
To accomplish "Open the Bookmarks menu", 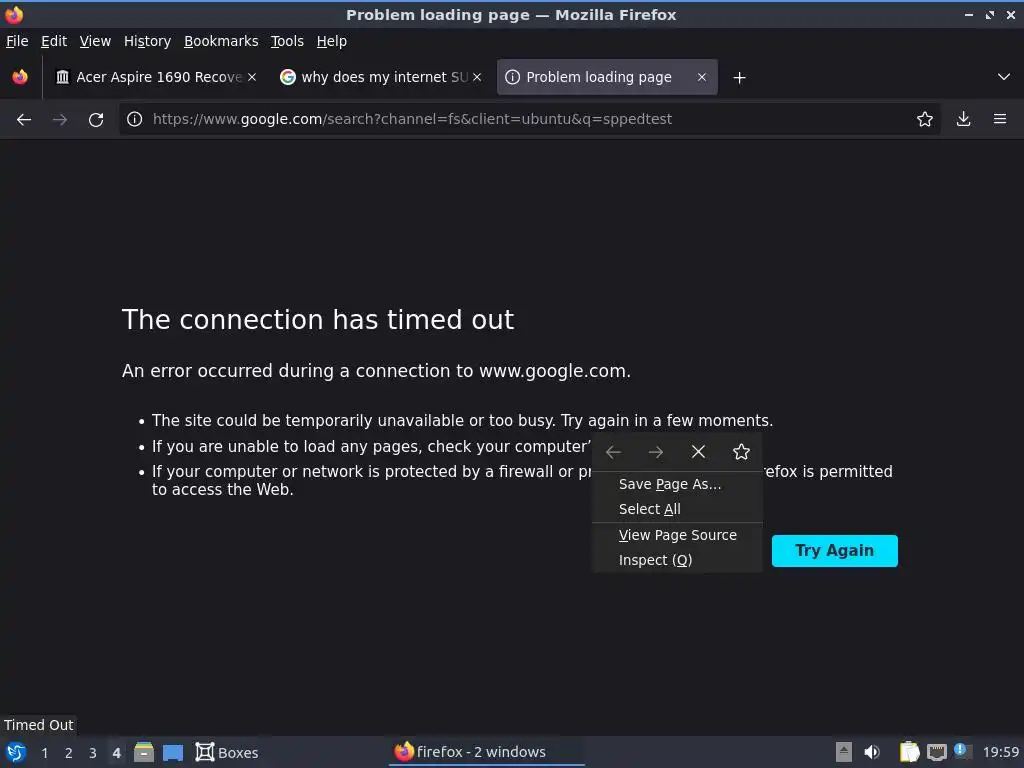I will [x=221, y=41].
